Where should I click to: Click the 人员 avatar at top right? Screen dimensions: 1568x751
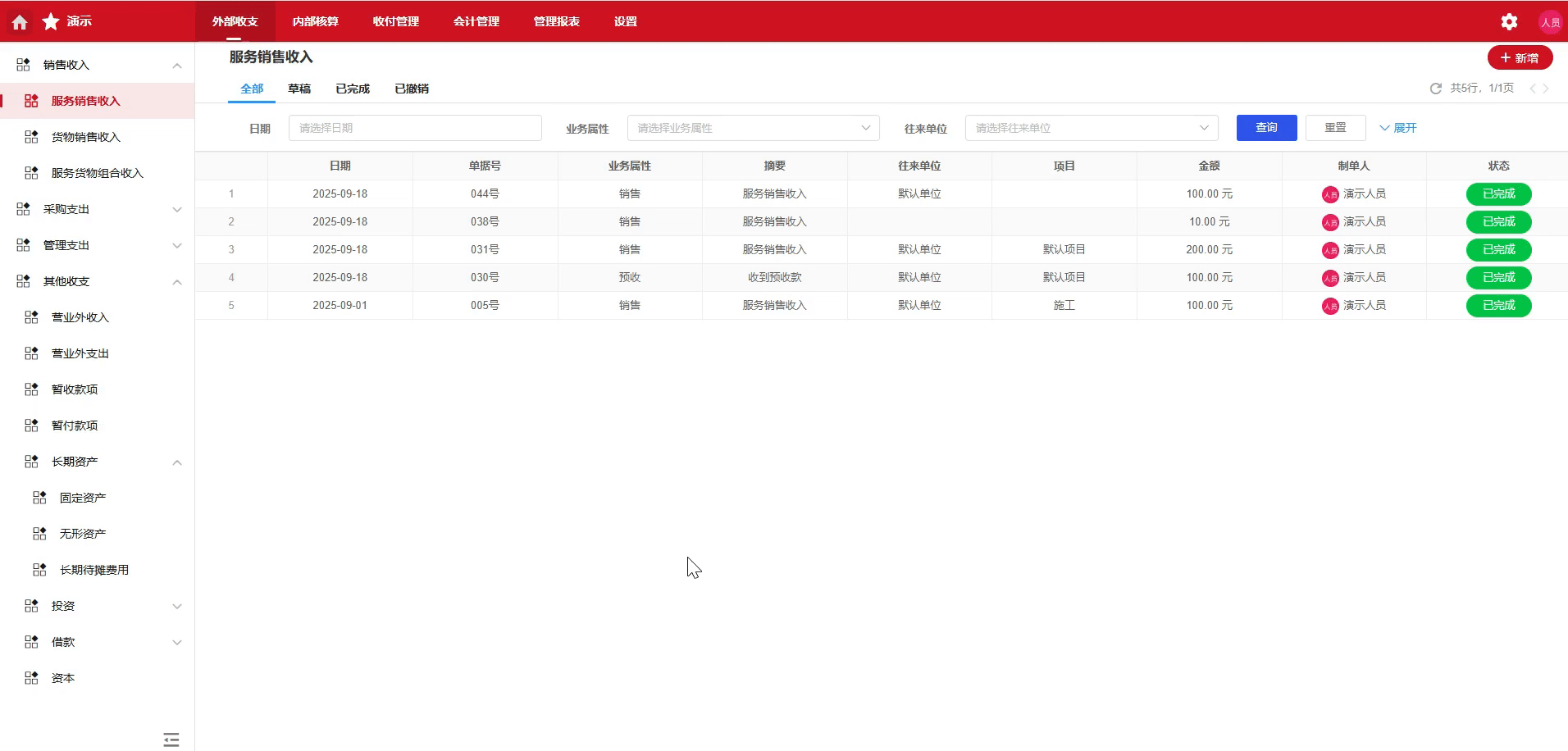click(x=1550, y=21)
